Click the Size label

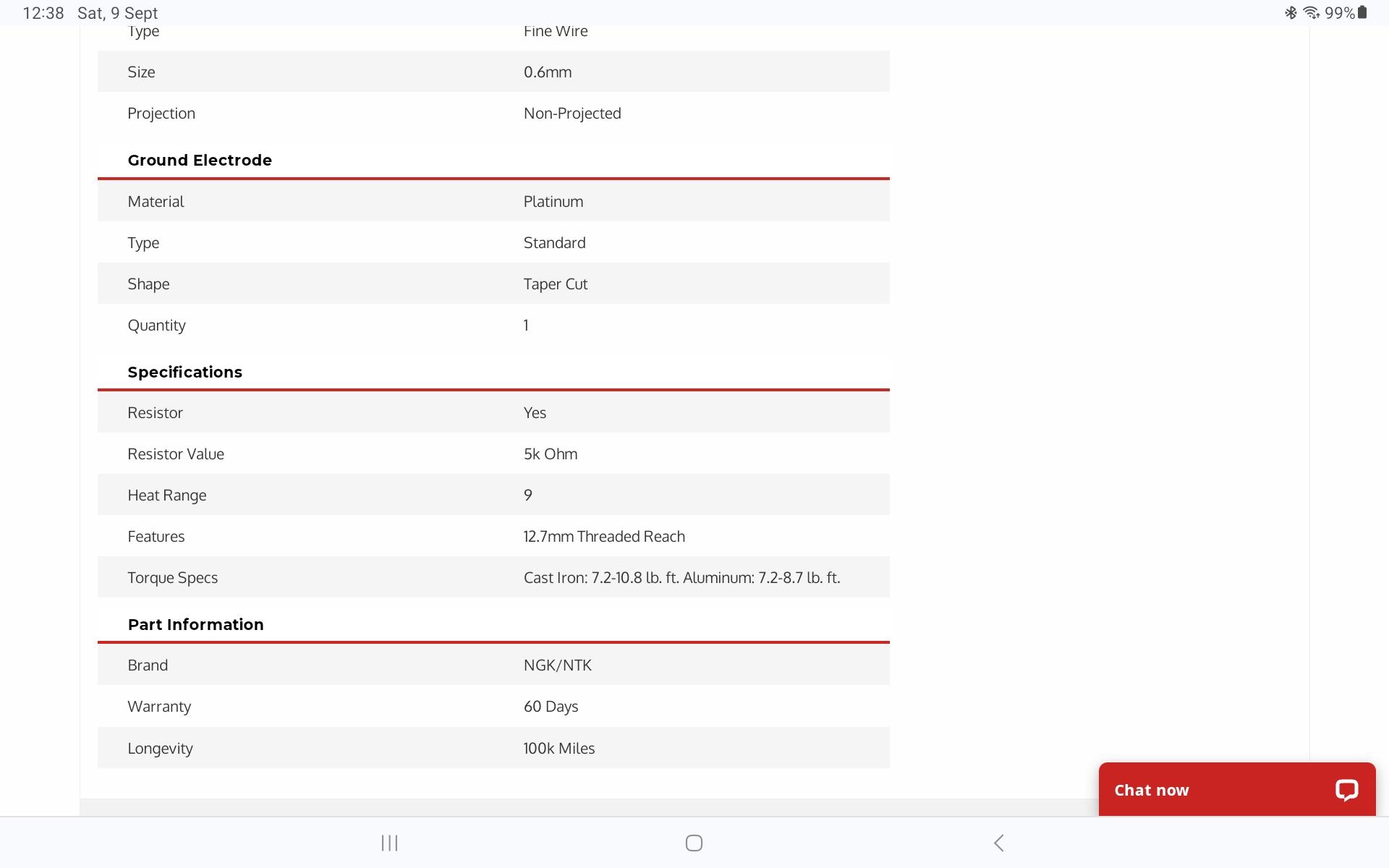[x=141, y=72]
